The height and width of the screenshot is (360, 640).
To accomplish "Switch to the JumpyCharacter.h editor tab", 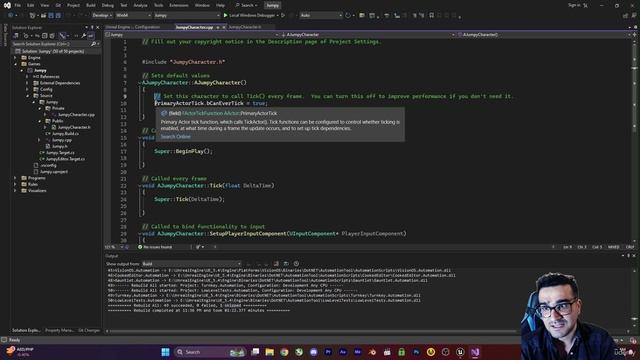I will click(244, 27).
